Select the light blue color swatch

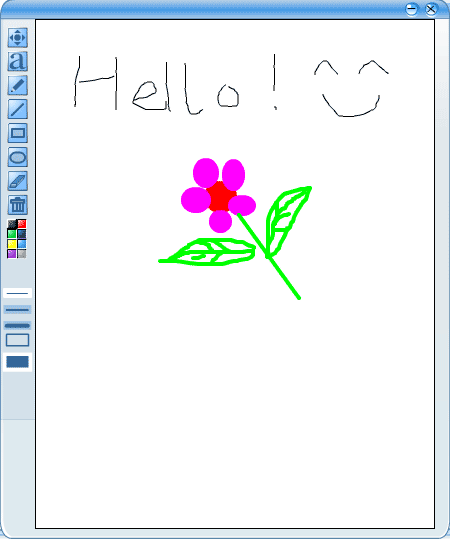(22, 244)
